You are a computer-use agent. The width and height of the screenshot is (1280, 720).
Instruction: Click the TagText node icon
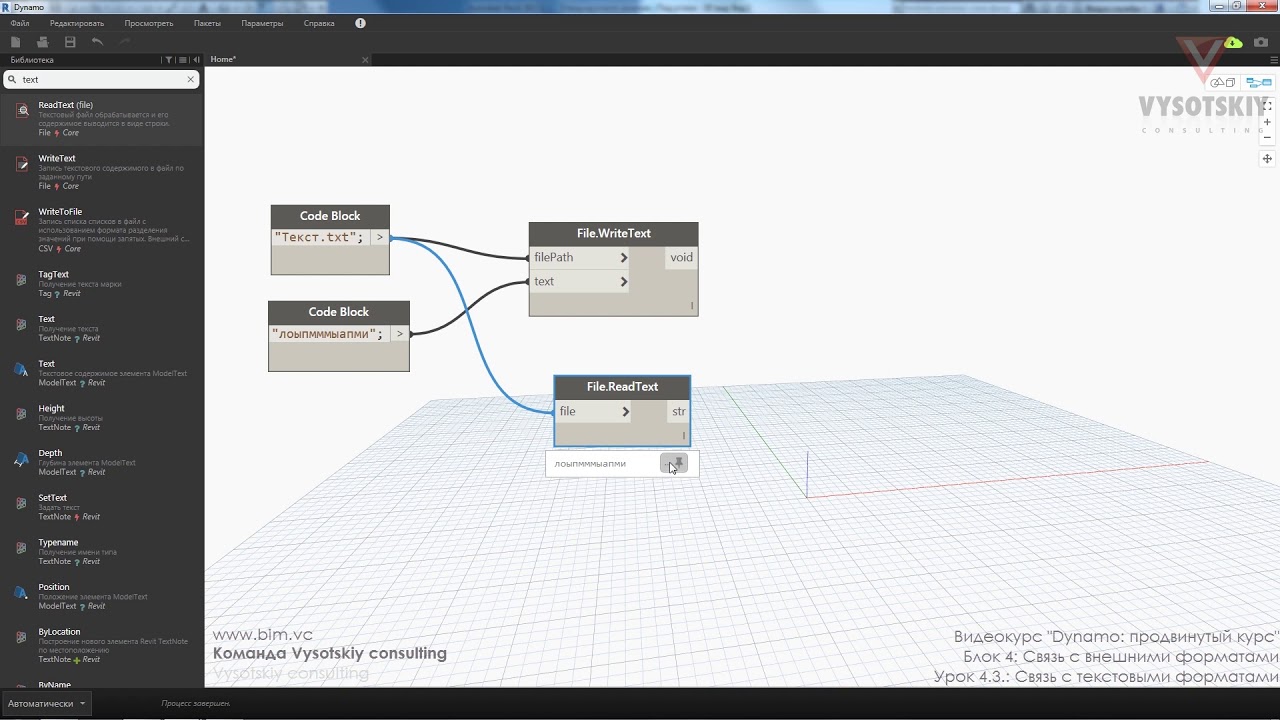point(21,280)
